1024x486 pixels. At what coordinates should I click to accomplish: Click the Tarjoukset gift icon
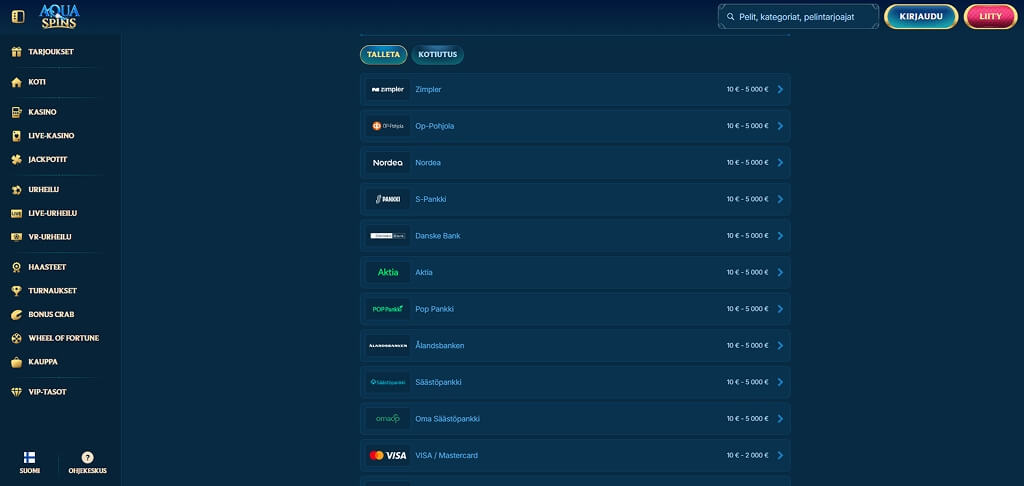[17, 52]
